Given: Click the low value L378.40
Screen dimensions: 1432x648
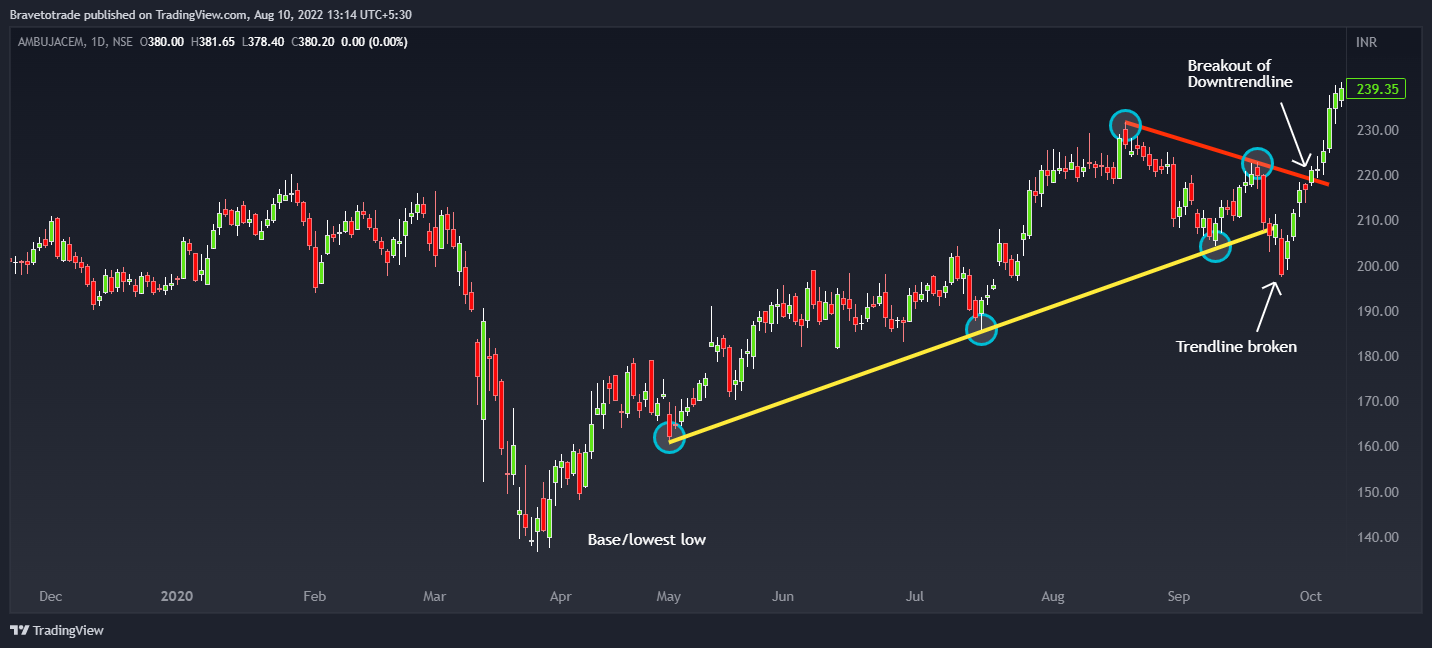Looking at the screenshot, I should coord(265,42).
